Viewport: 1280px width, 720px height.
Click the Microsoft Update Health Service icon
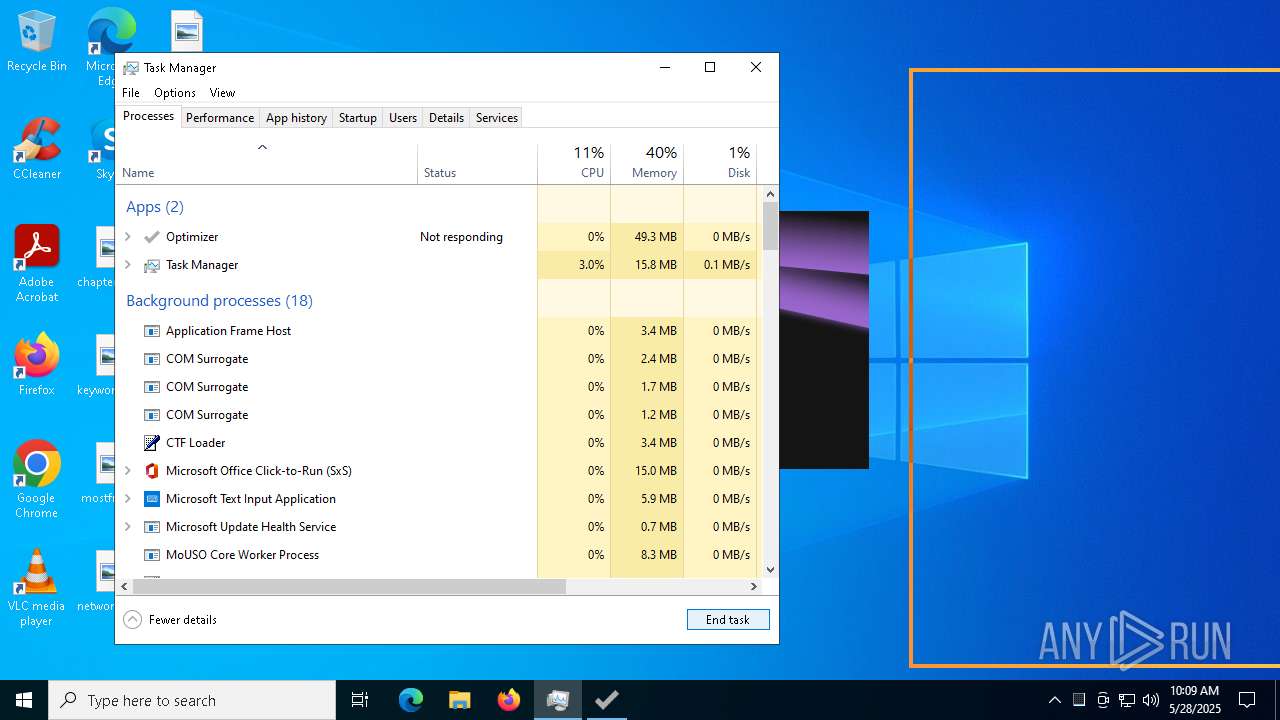tap(152, 527)
